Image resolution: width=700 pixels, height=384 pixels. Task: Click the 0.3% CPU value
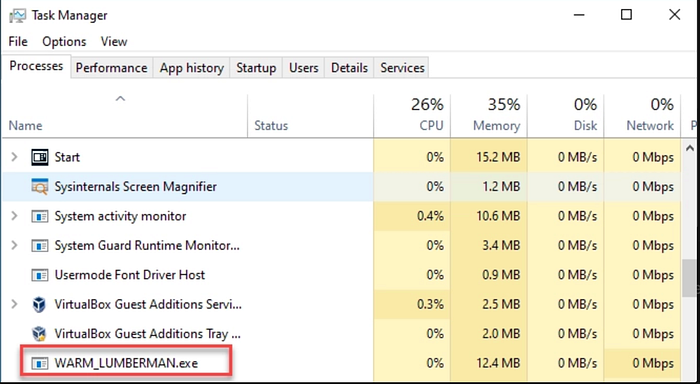tap(430, 305)
